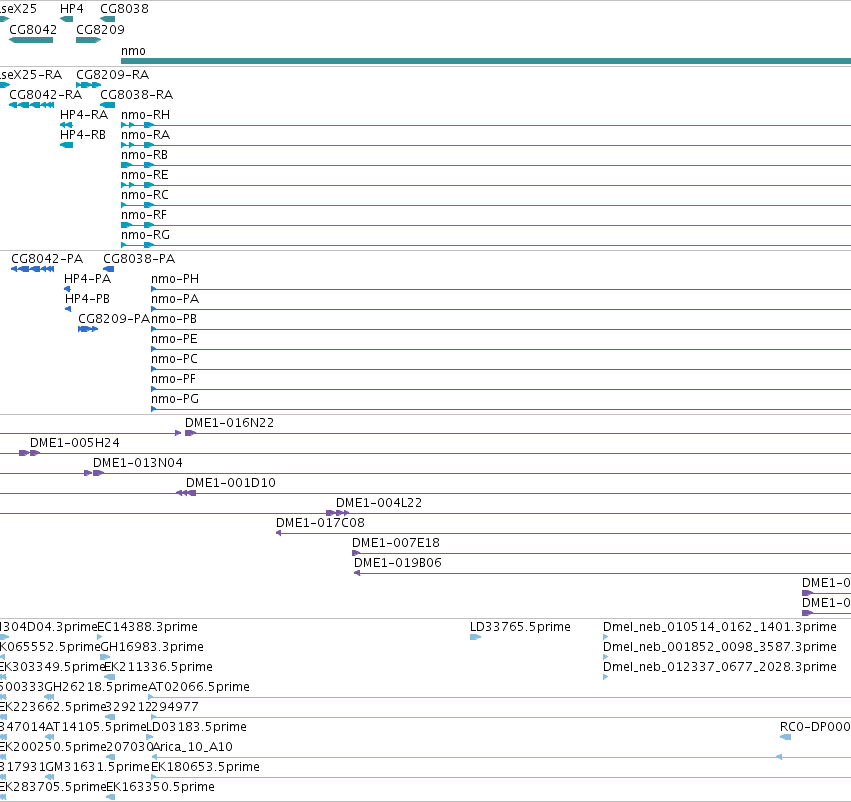Click the AT02066.5prime EST label
Image resolution: width=851 pixels, height=802 pixels.
click(199, 687)
